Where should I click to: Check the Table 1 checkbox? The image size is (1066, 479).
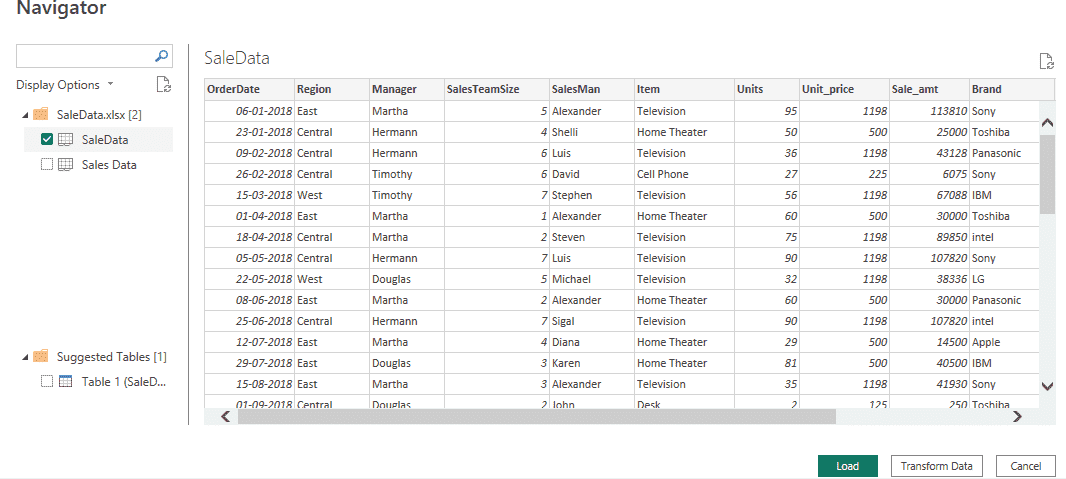(47, 382)
